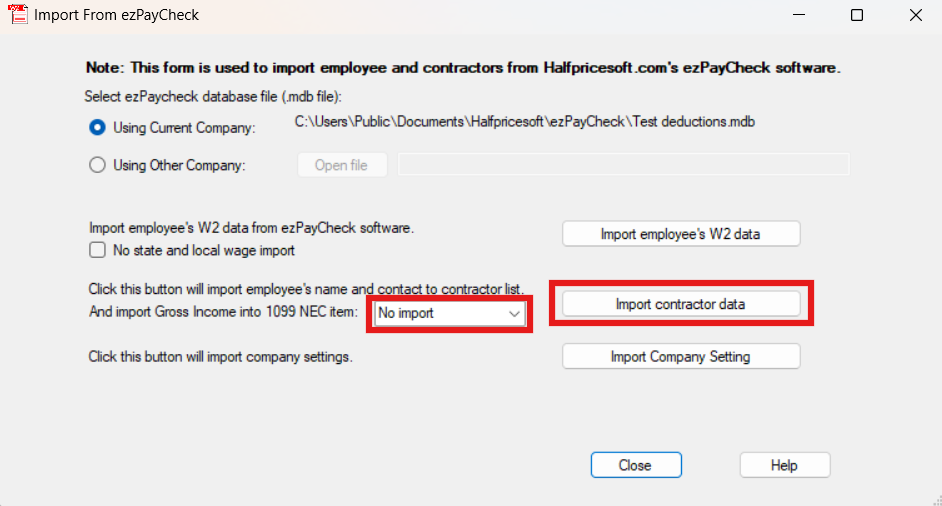
Task: Open Help for the import form
Action: [785, 465]
